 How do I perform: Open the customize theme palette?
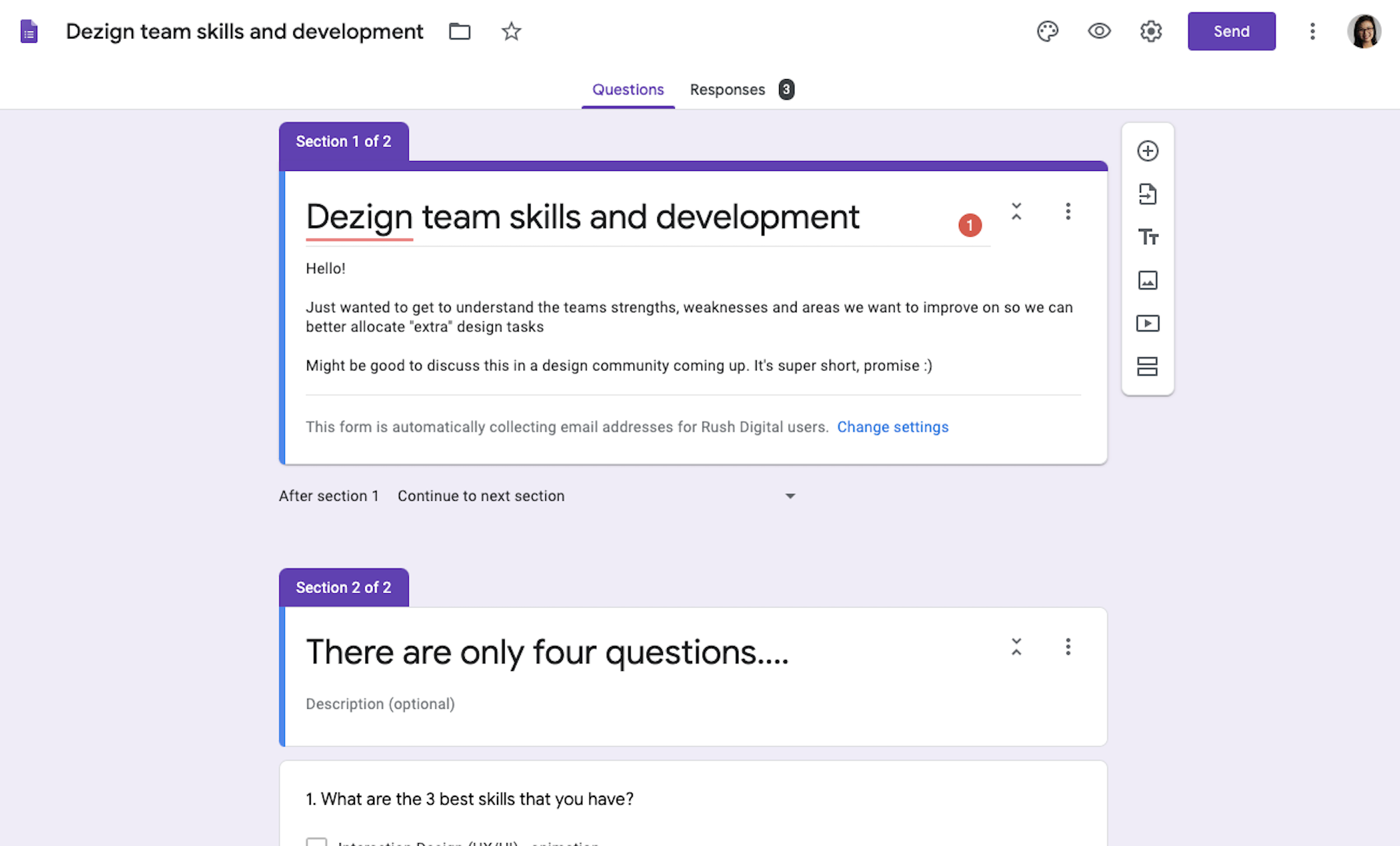point(1047,32)
